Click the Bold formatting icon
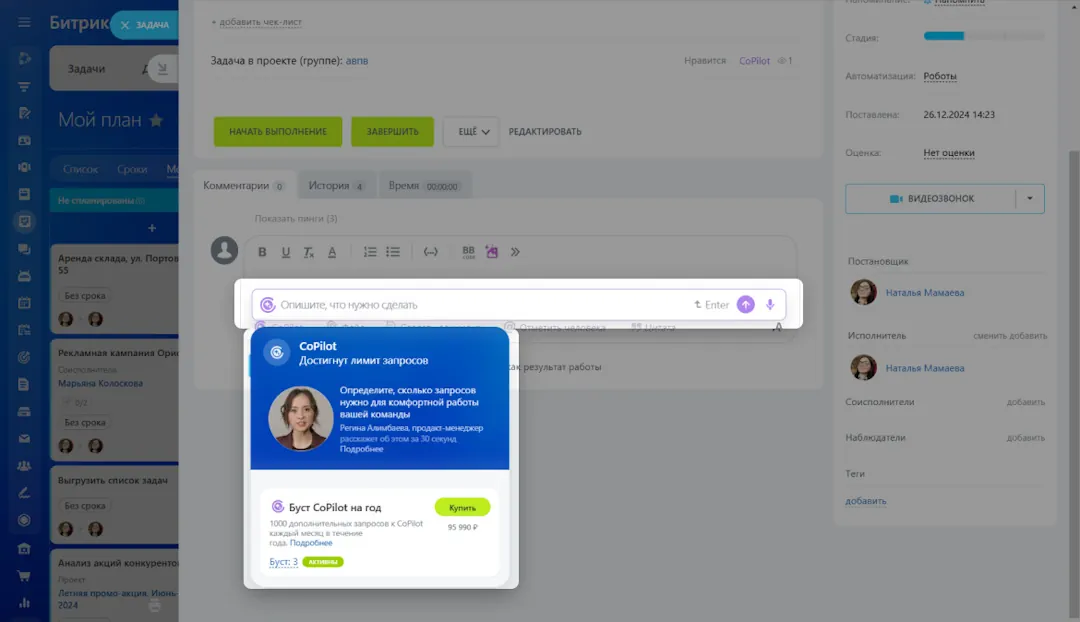1080x622 pixels. (x=262, y=252)
